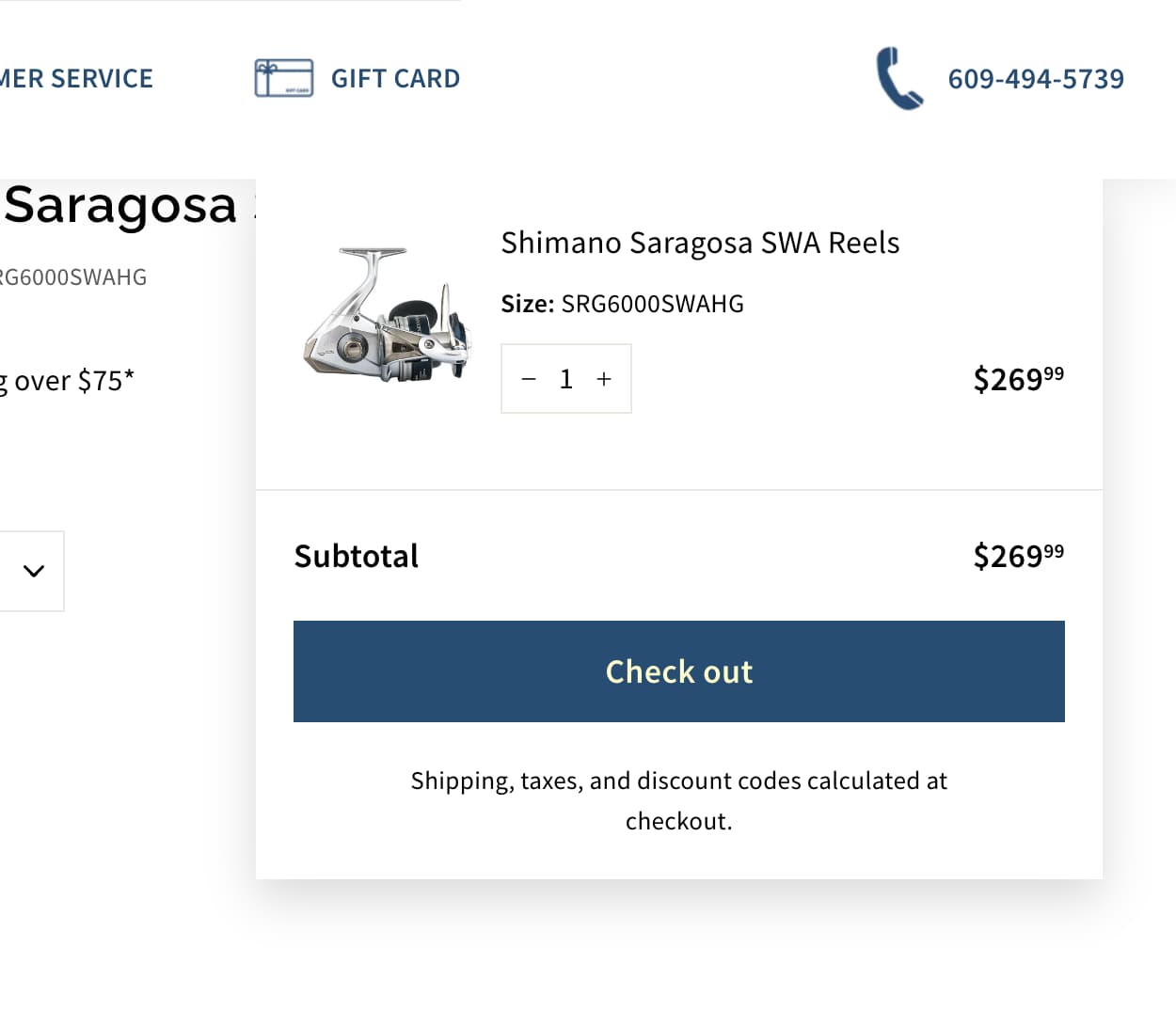Image resolution: width=1176 pixels, height=1010 pixels.
Task: Open the Shimano Saragosa SWA Reels cart title
Action: (x=700, y=243)
